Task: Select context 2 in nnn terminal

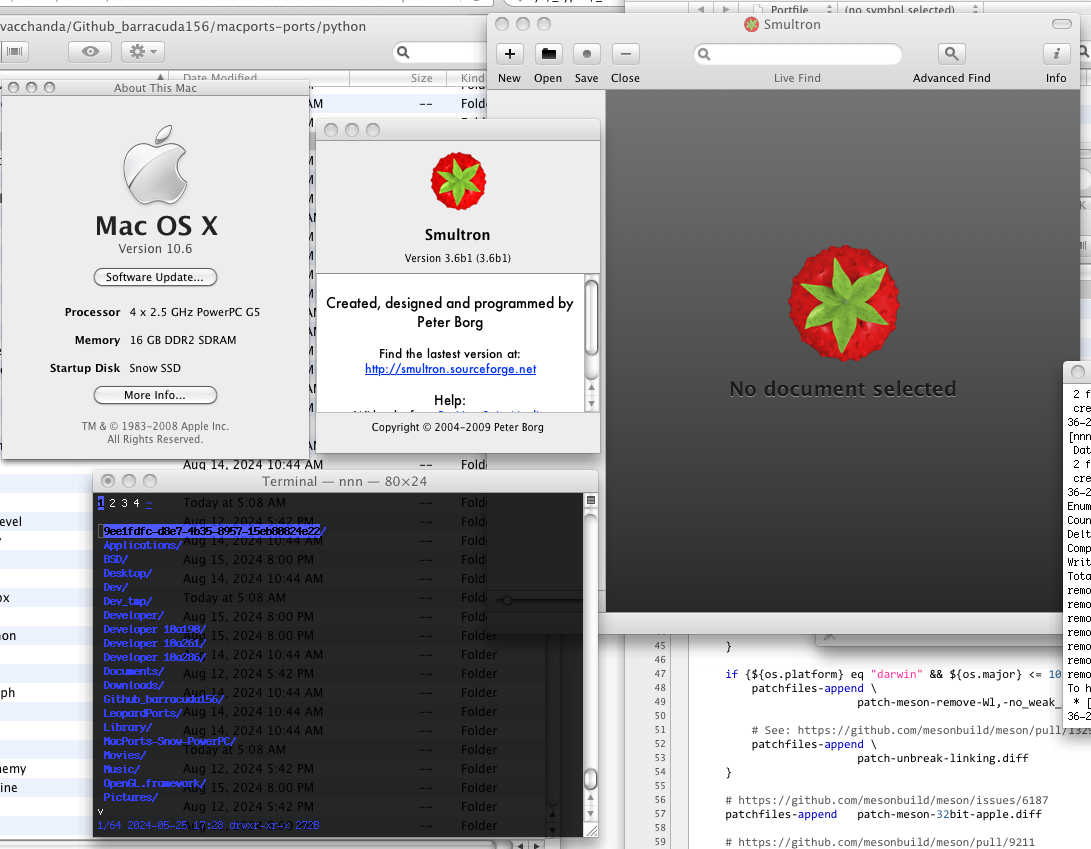Action: point(113,502)
